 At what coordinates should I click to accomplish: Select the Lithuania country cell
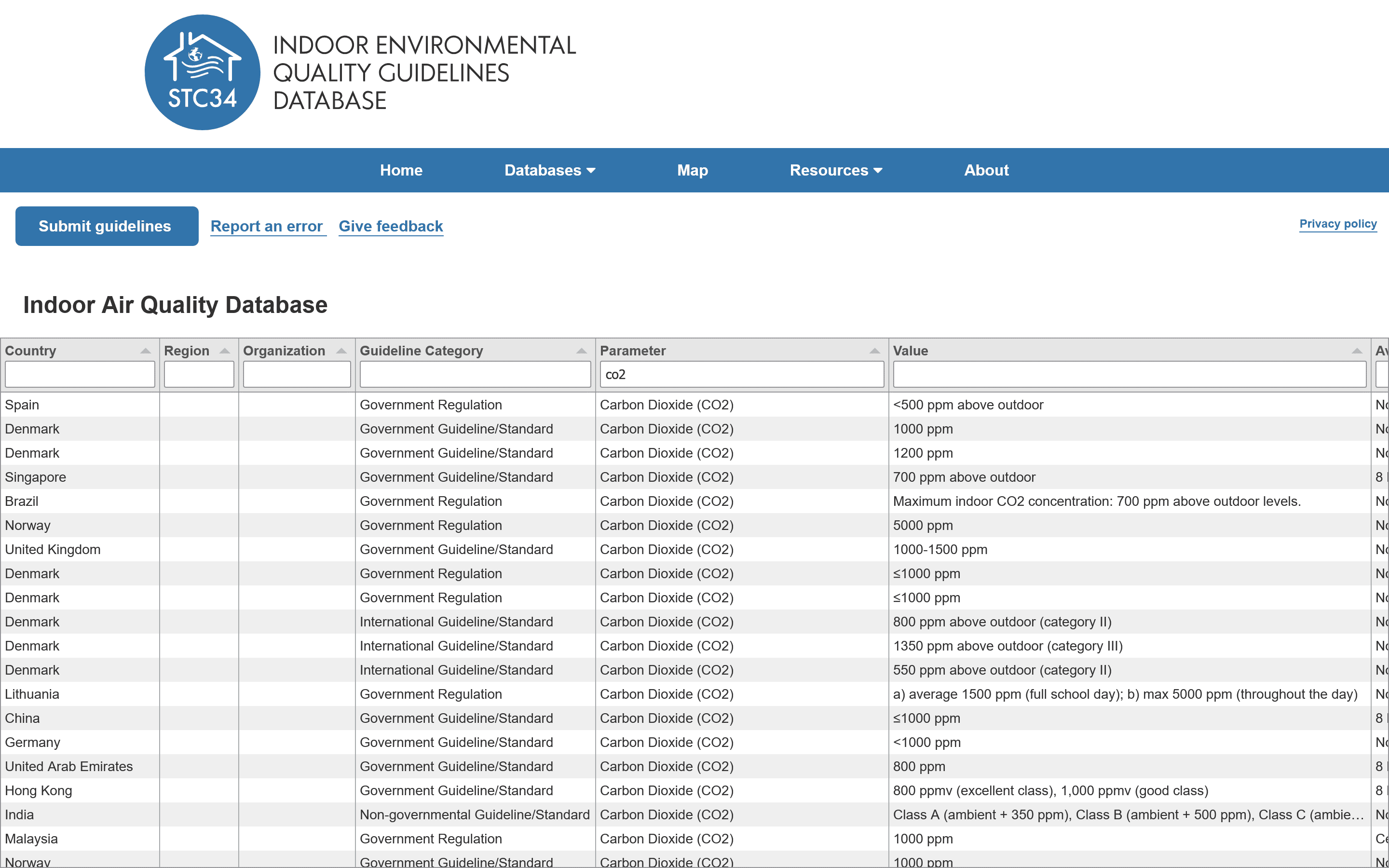click(x=80, y=694)
